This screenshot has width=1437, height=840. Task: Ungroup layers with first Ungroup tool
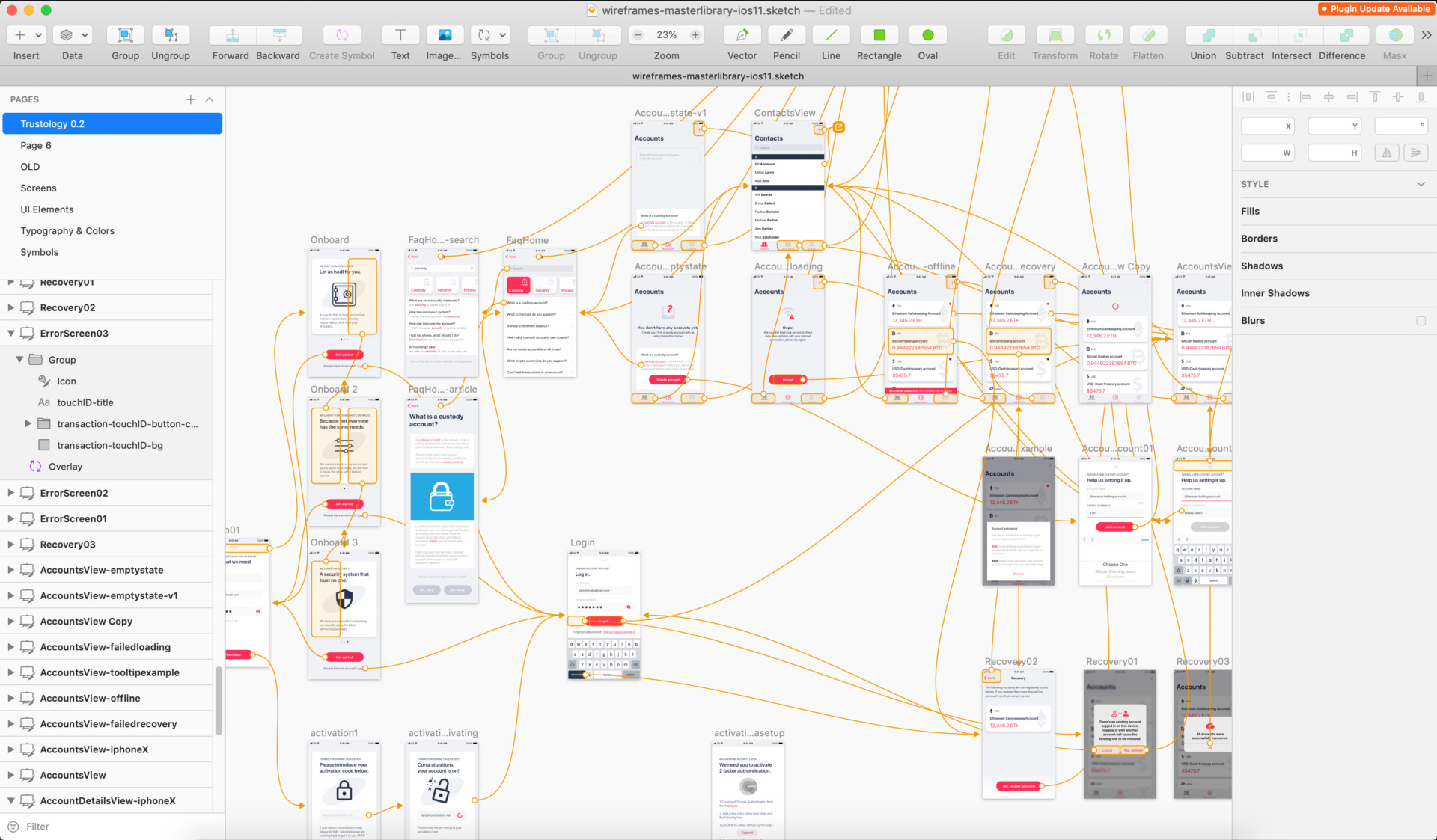[171, 35]
